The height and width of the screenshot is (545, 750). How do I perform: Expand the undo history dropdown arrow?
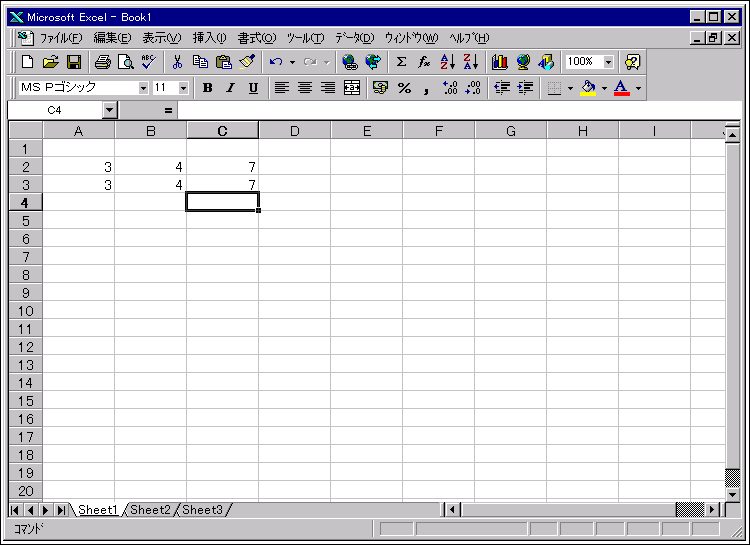[x=292, y=62]
